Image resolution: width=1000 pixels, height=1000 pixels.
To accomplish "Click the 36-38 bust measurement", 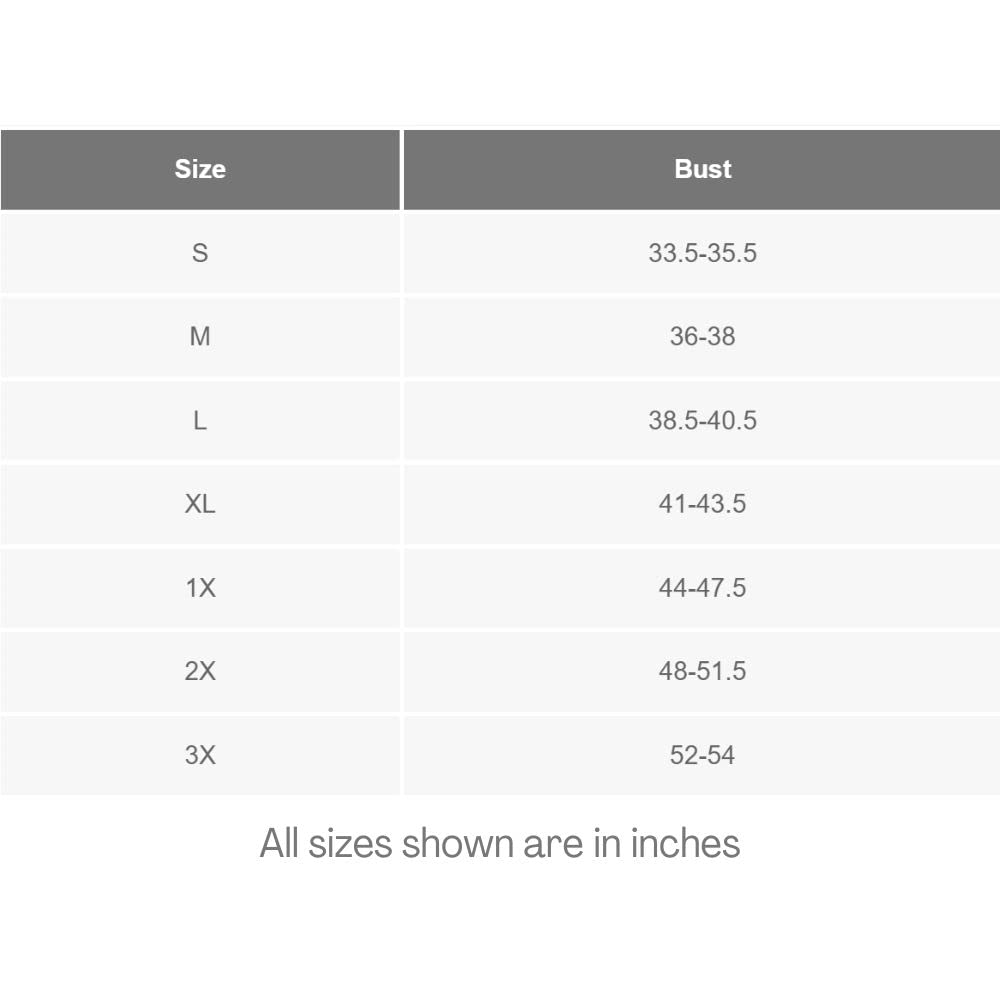I will (702, 337).
